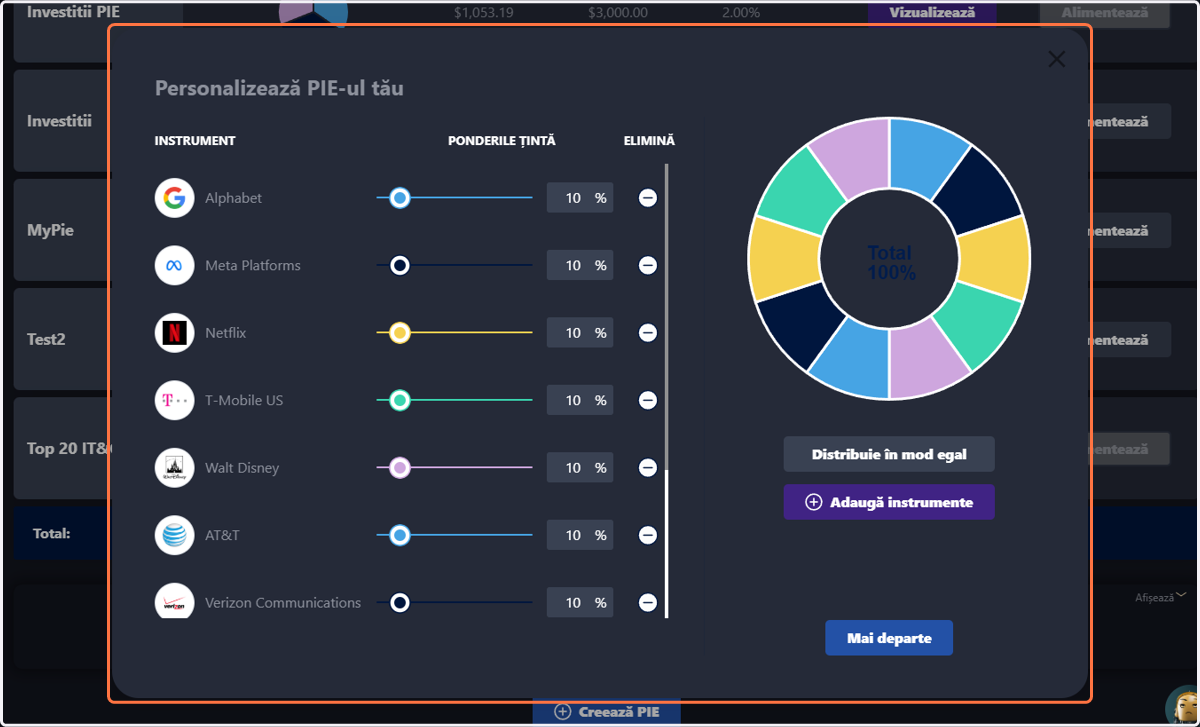Click the Netflix logo icon
The image size is (1200, 727).
click(x=174, y=333)
